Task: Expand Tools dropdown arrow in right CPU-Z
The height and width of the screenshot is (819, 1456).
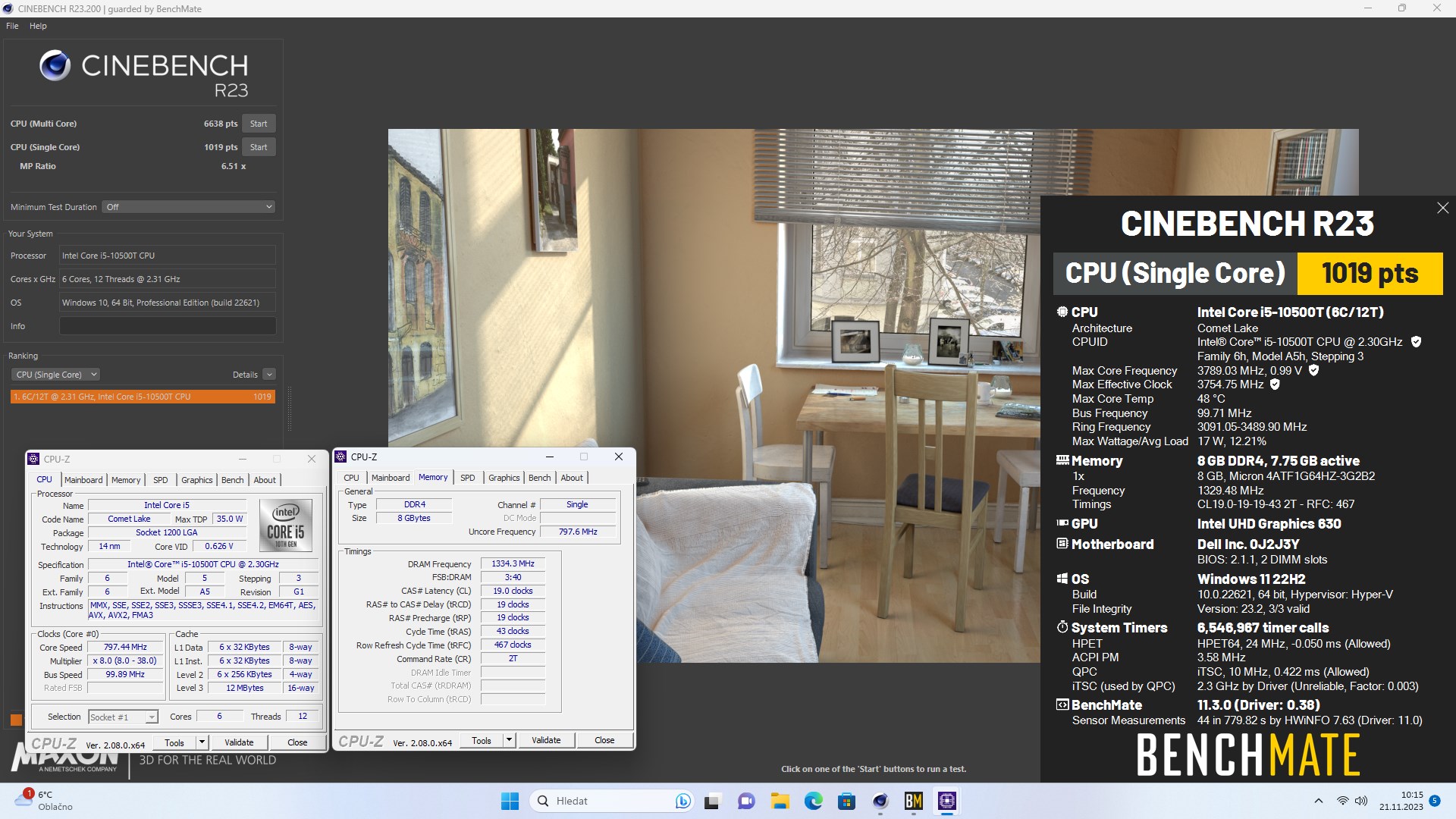Action: (x=510, y=740)
